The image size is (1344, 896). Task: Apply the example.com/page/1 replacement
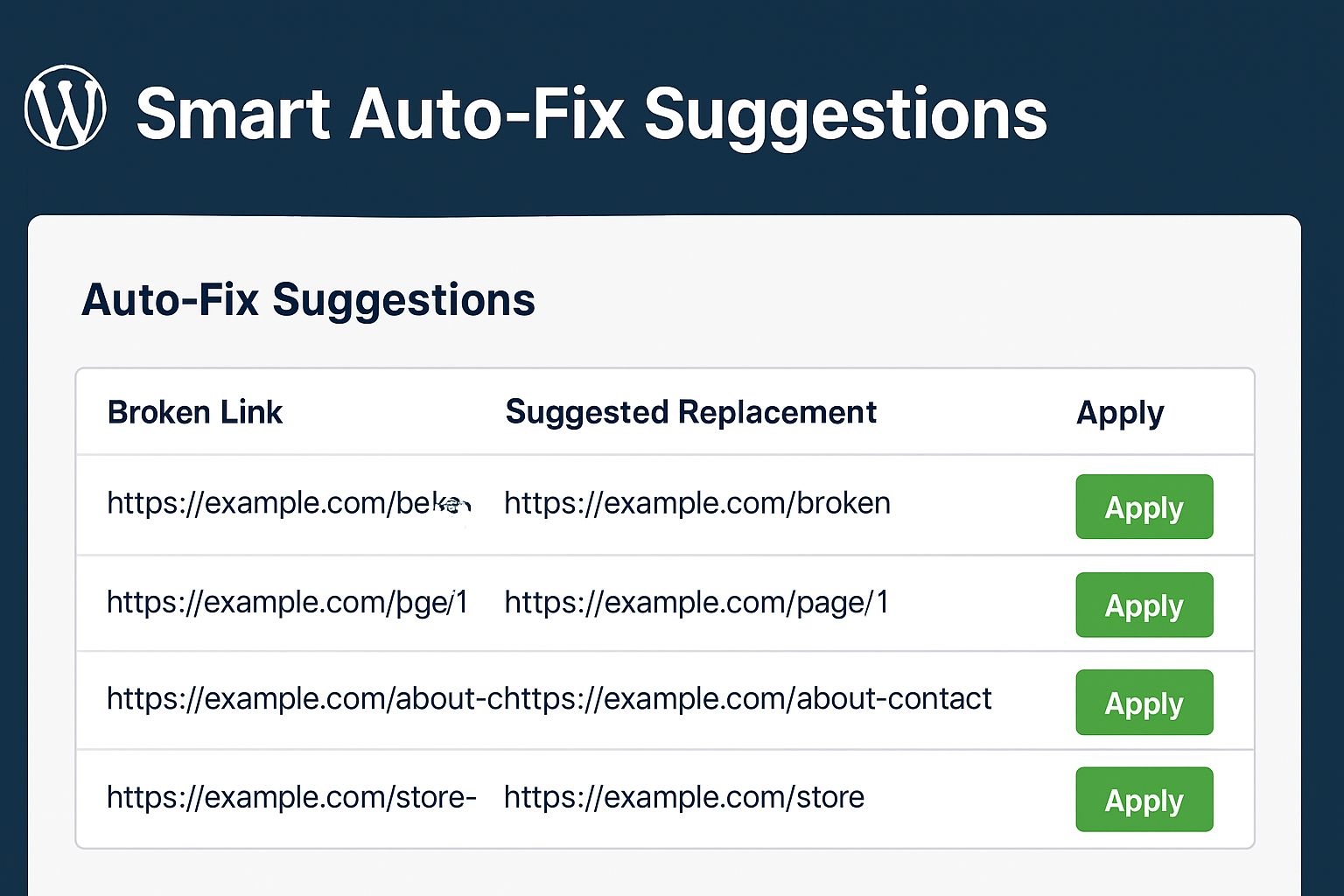point(1144,605)
